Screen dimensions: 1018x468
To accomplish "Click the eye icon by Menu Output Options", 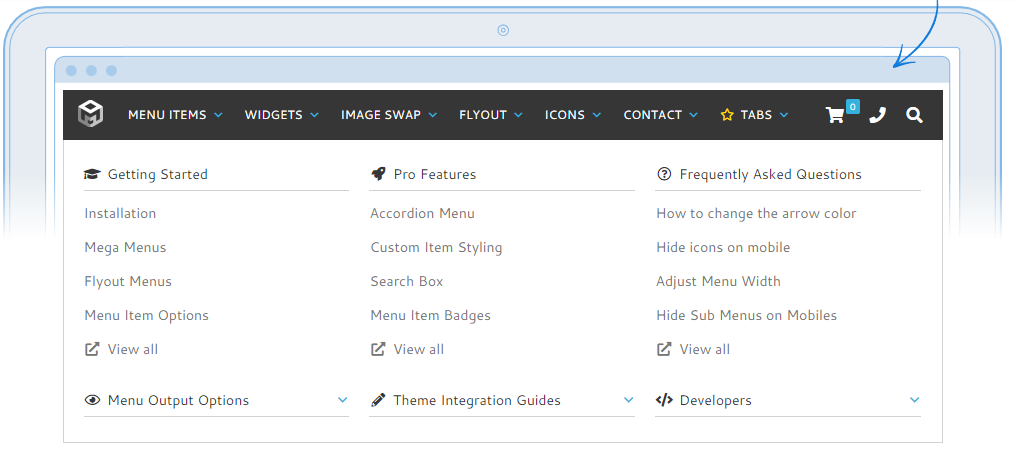I will 92,400.
